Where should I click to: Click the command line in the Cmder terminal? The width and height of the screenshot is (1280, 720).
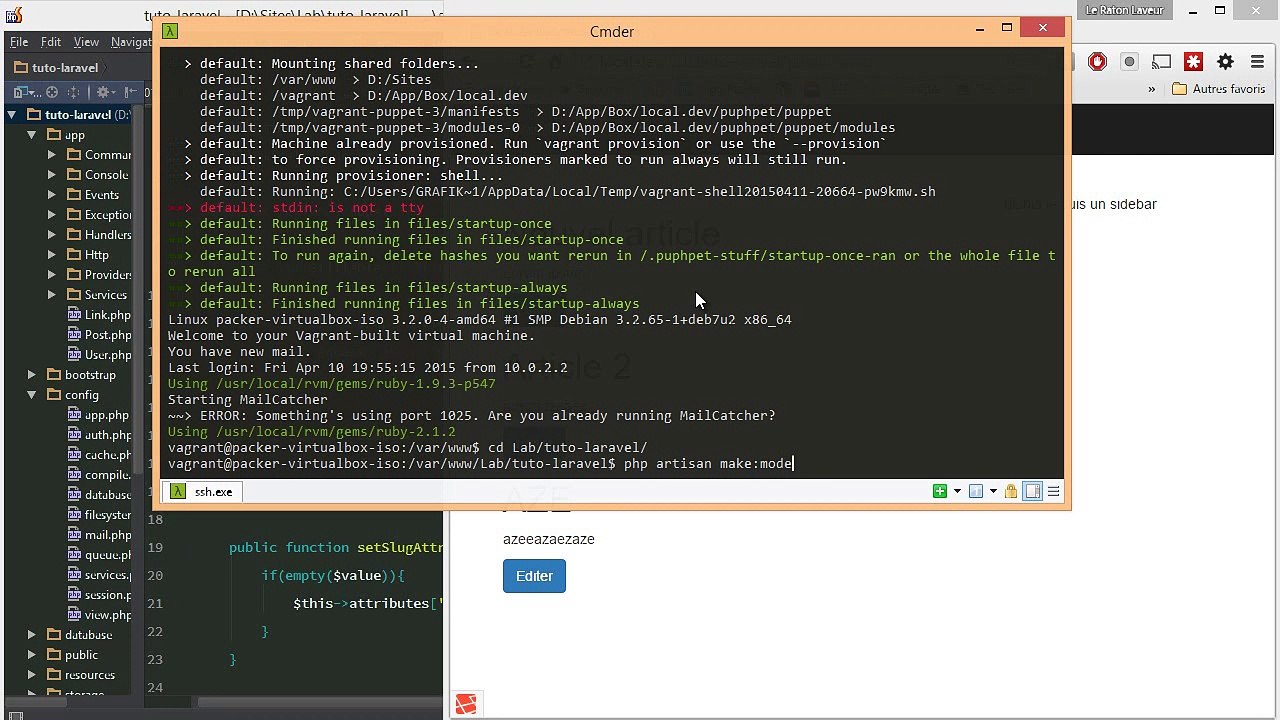pyautogui.click(x=481, y=464)
